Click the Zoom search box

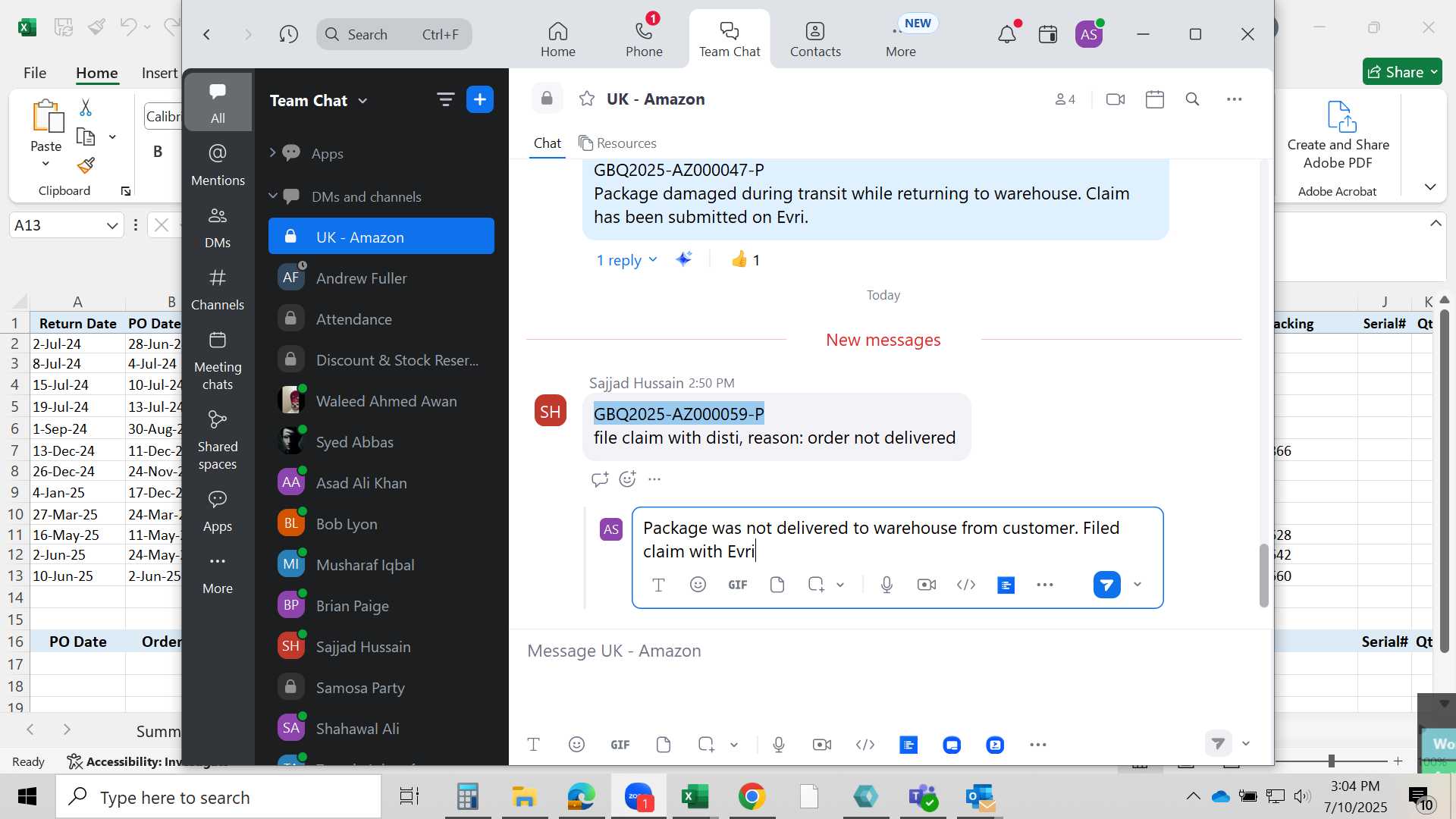click(394, 34)
